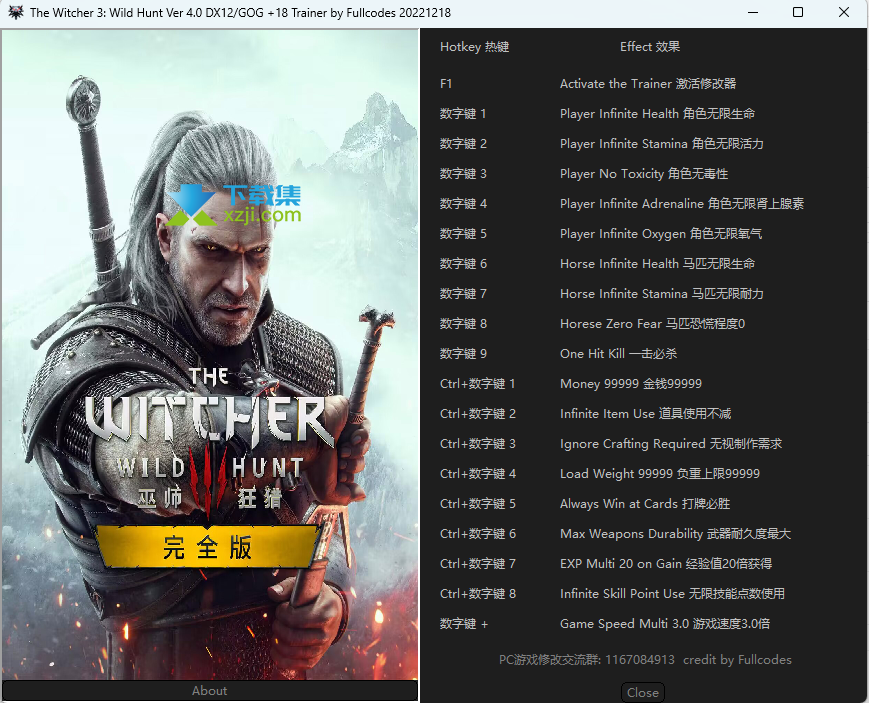The image size is (869, 703).
Task: Click the About button below the cover art
Action: (209, 690)
